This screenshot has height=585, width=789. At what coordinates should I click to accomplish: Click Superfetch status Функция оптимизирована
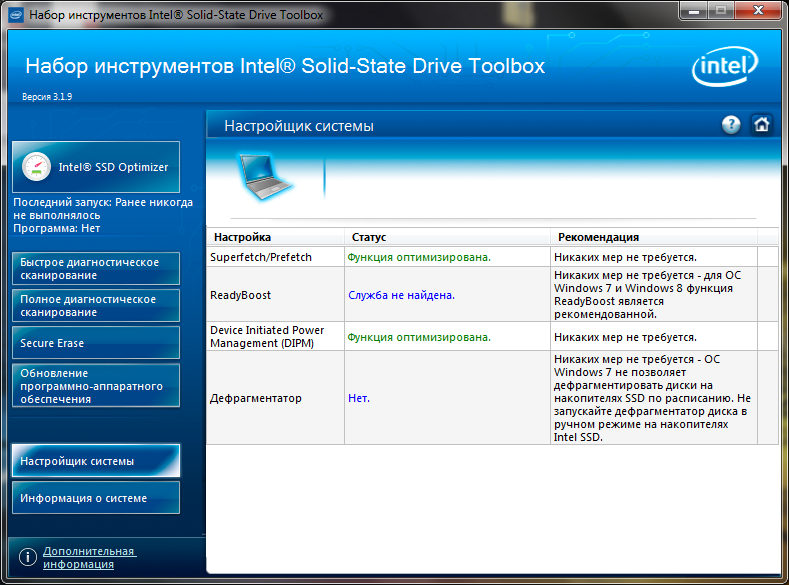point(419,257)
